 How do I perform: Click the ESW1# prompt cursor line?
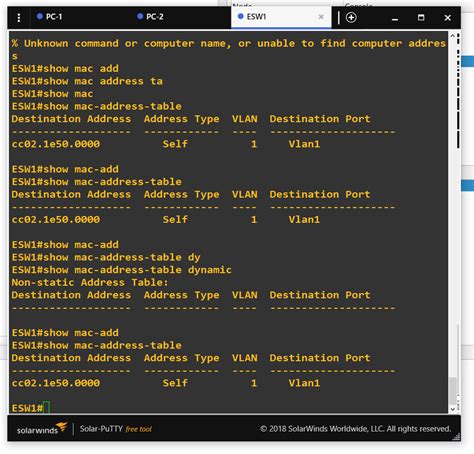(31, 408)
